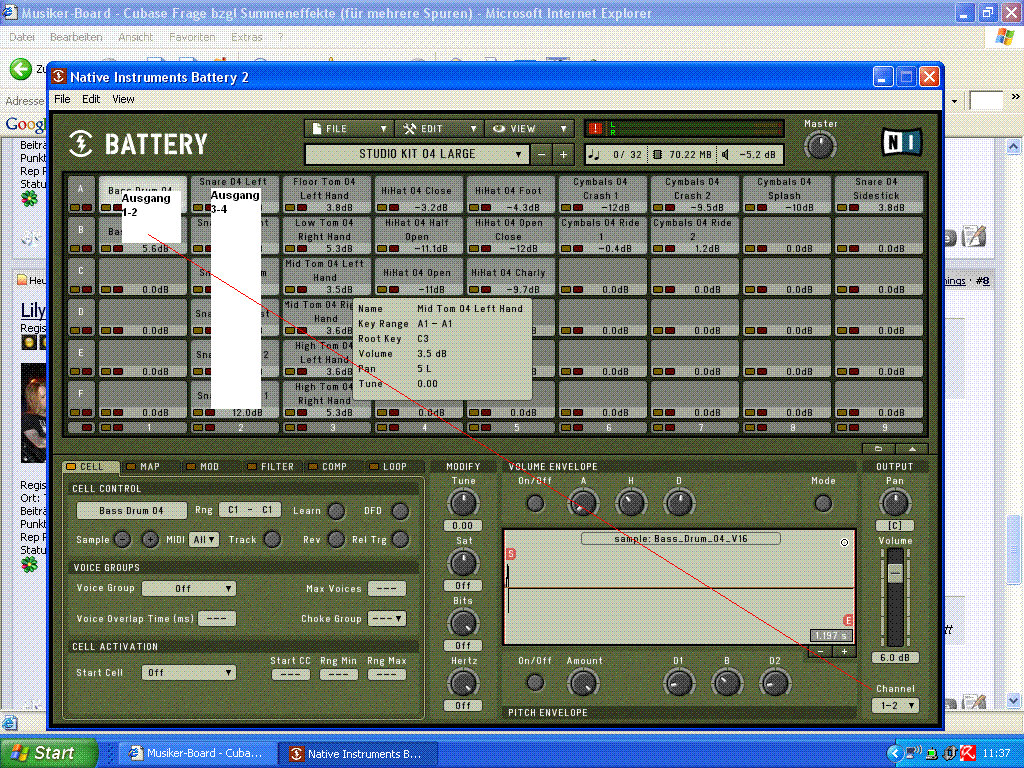Open the Choke Group dropdown
Image resolution: width=1024 pixels, height=768 pixels.
click(x=387, y=618)
